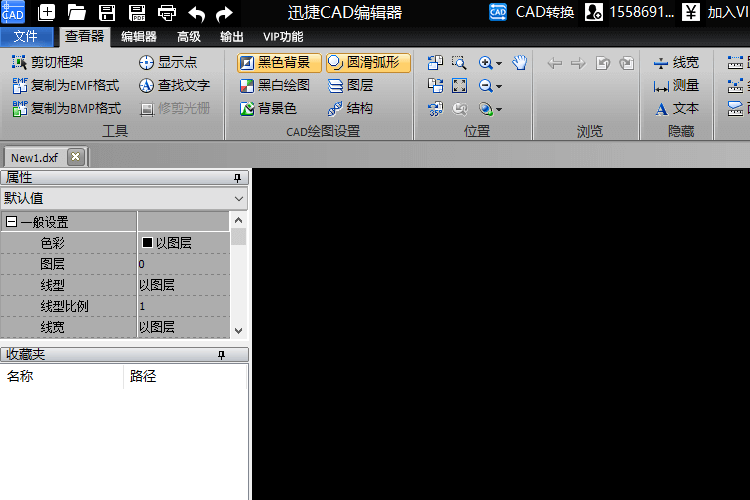Click the rotate 35 degrees icon

(435, 109)
